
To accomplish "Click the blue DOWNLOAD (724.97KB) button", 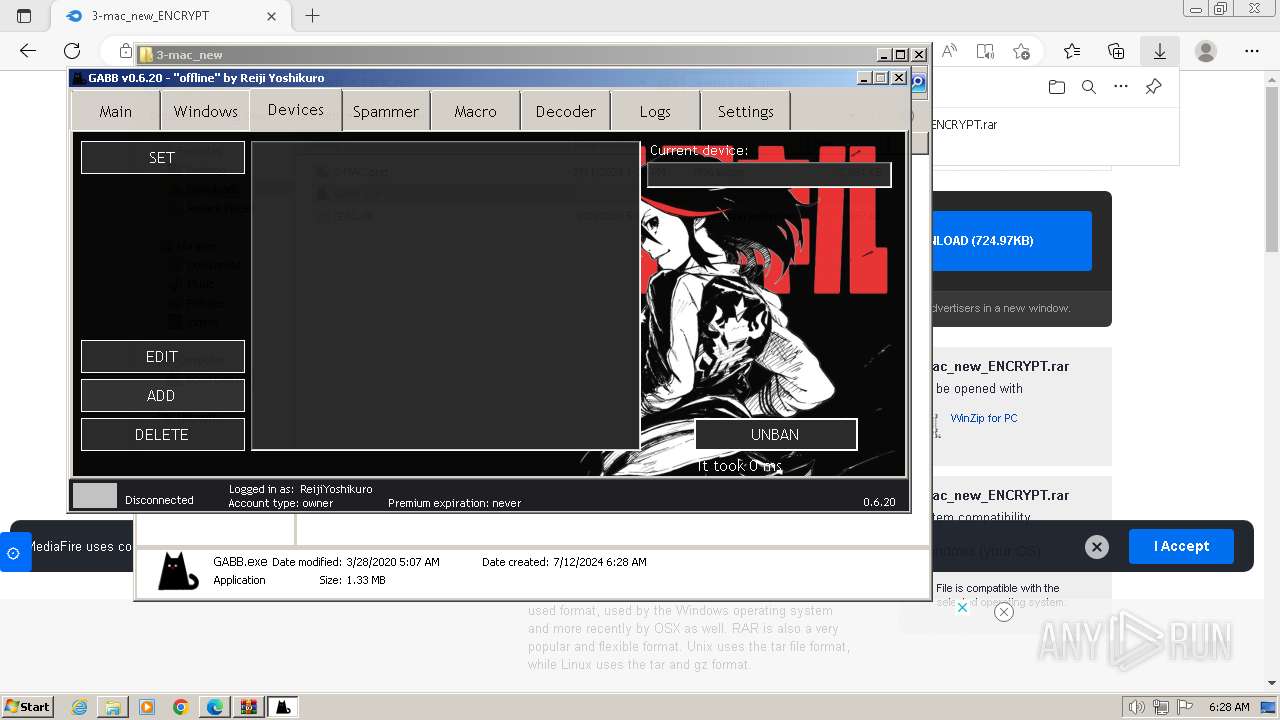I will click(x=1011, y=240).
